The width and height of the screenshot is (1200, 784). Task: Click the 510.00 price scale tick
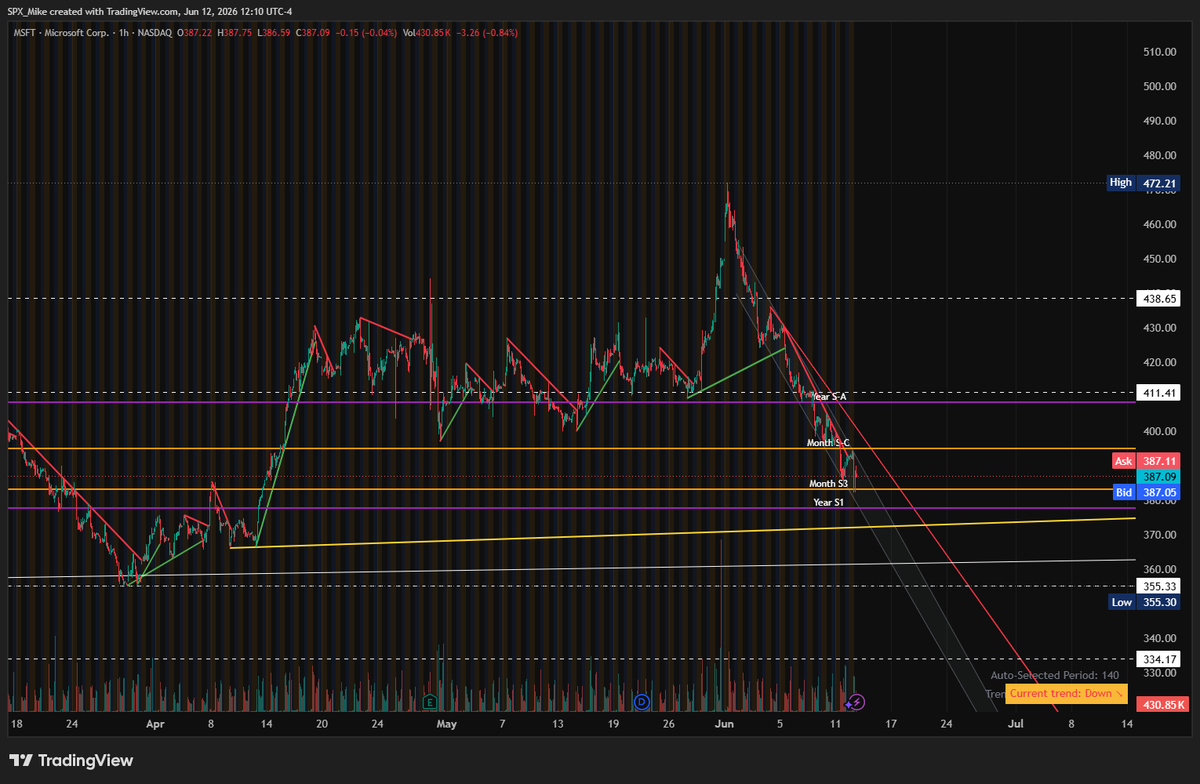tap(1158, 52)
